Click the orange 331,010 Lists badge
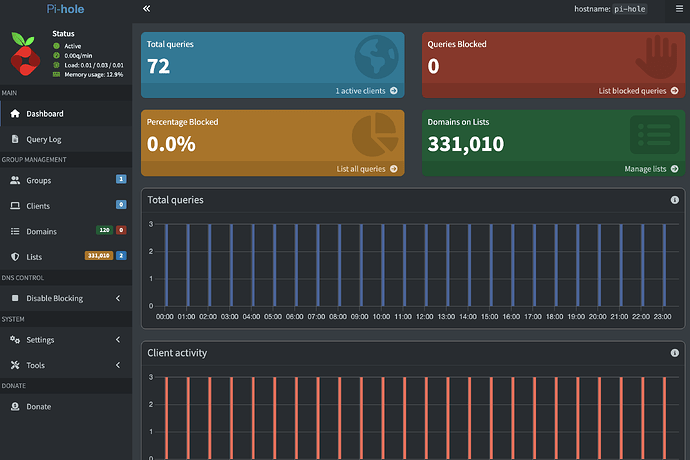 (x=99, y=256)
